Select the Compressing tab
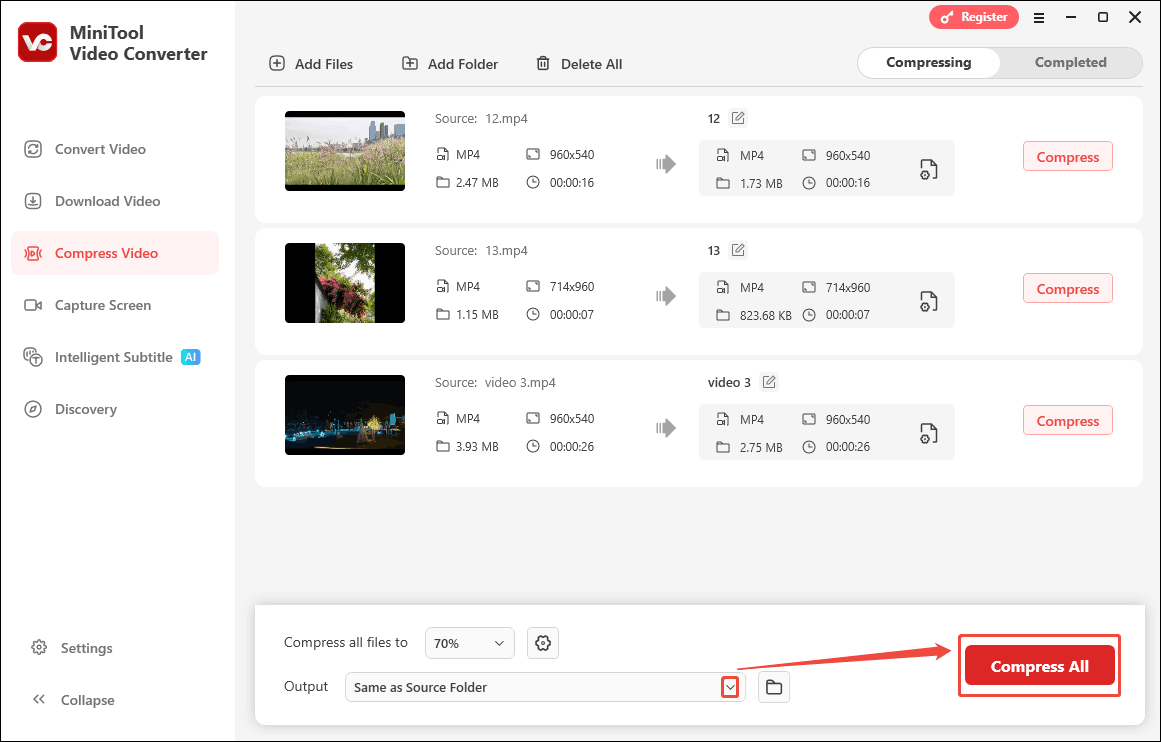Screen dimensions: 1161x742 [928, 62]
